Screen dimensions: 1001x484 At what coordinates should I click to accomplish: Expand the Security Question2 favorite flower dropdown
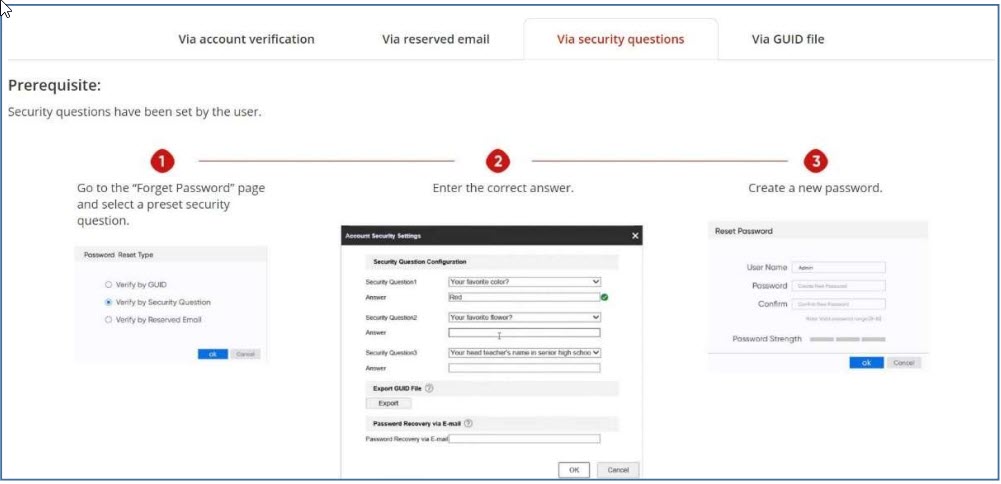tap(524, 318)
